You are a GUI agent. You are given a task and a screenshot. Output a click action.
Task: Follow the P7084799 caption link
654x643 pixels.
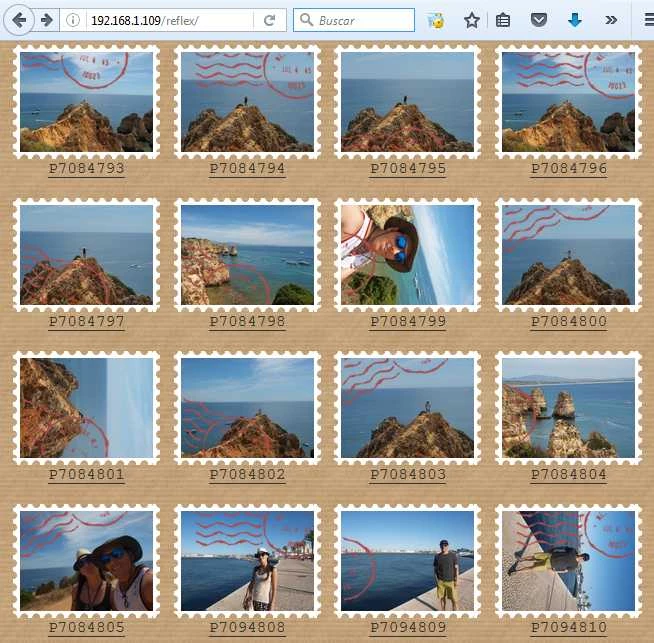tap(408, 322)
